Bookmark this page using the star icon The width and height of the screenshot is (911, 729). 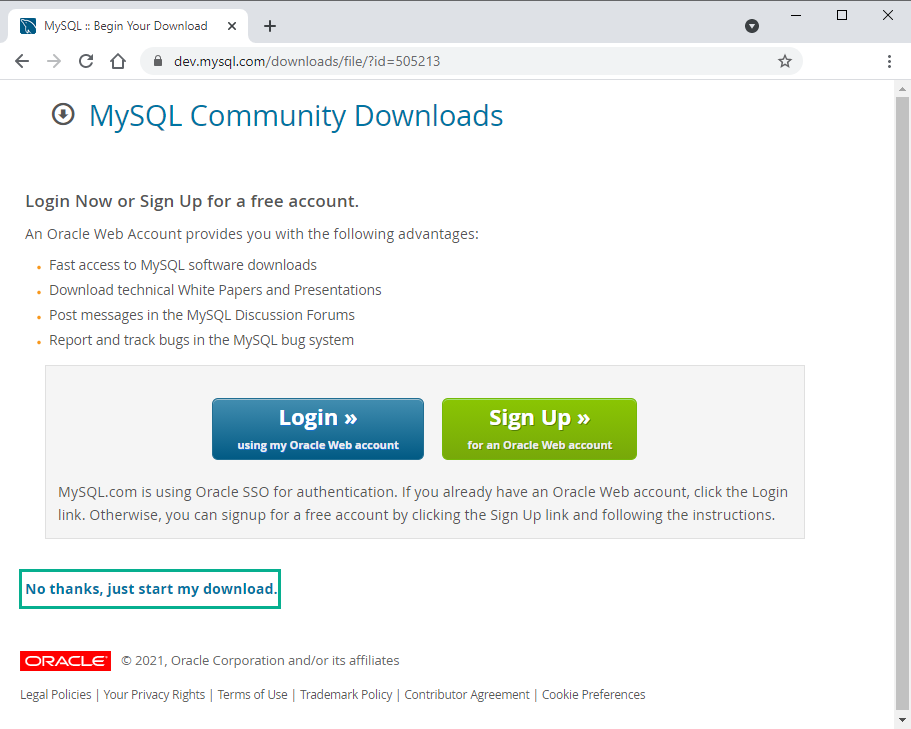click(784, 60)
